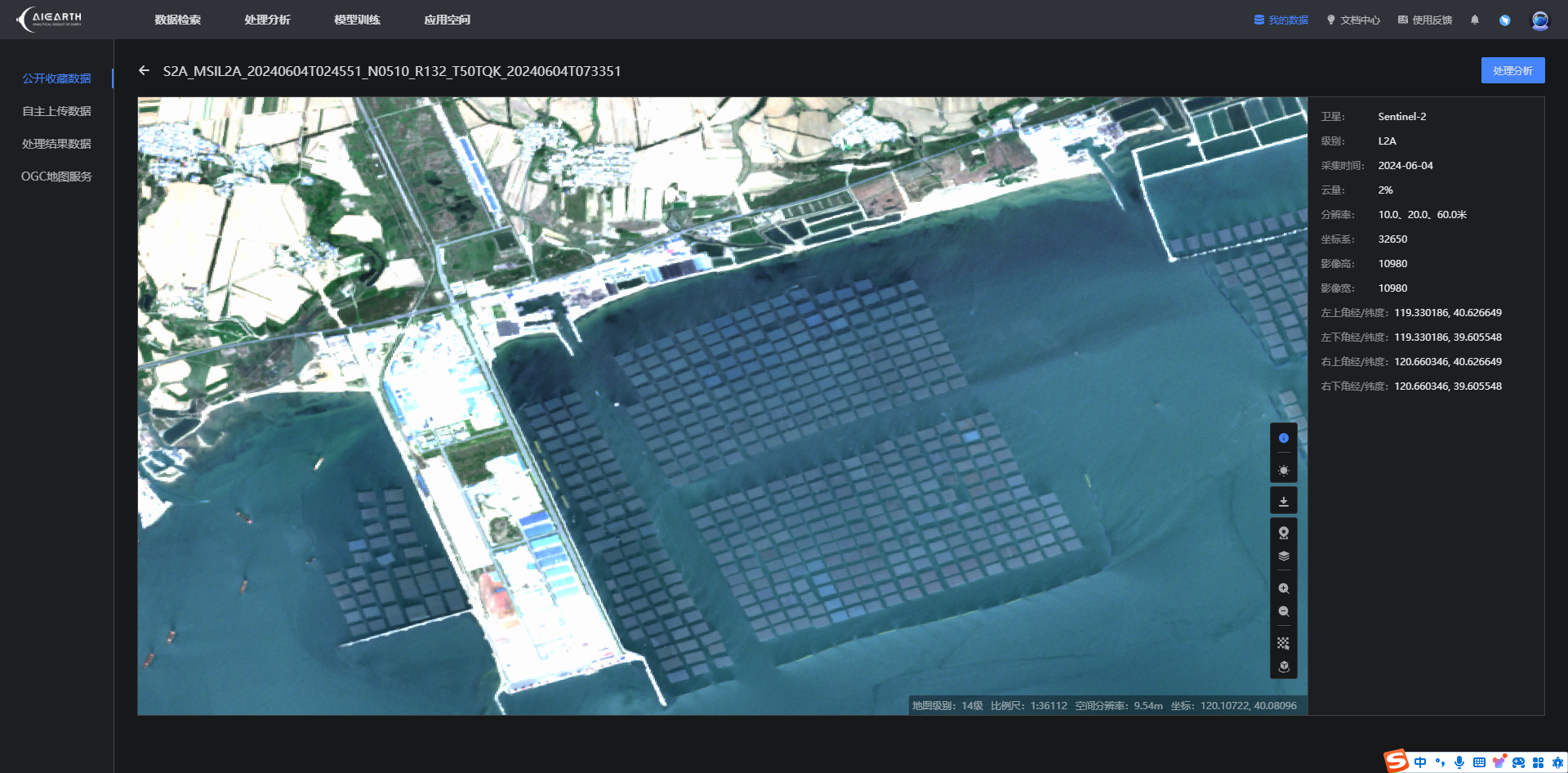Click the 3D cube view icon

click(1284, 666)
